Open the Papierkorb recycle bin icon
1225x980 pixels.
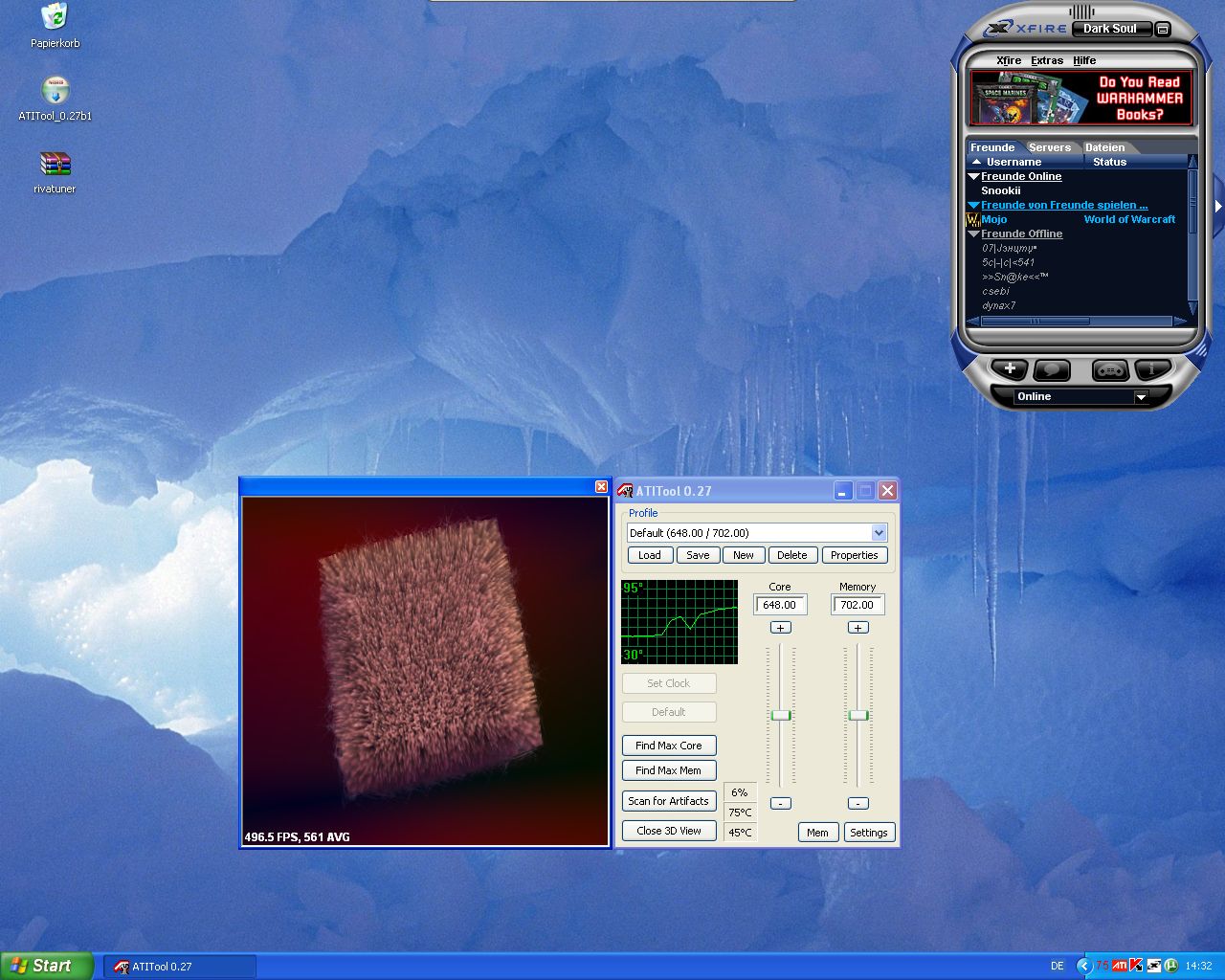(x=55, y=26)
